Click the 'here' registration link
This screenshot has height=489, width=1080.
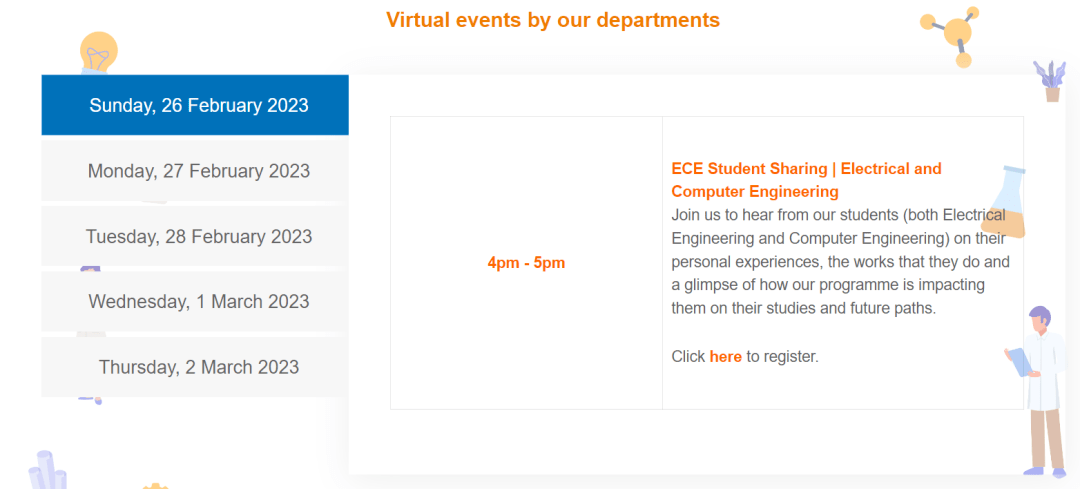coord(725,357)
